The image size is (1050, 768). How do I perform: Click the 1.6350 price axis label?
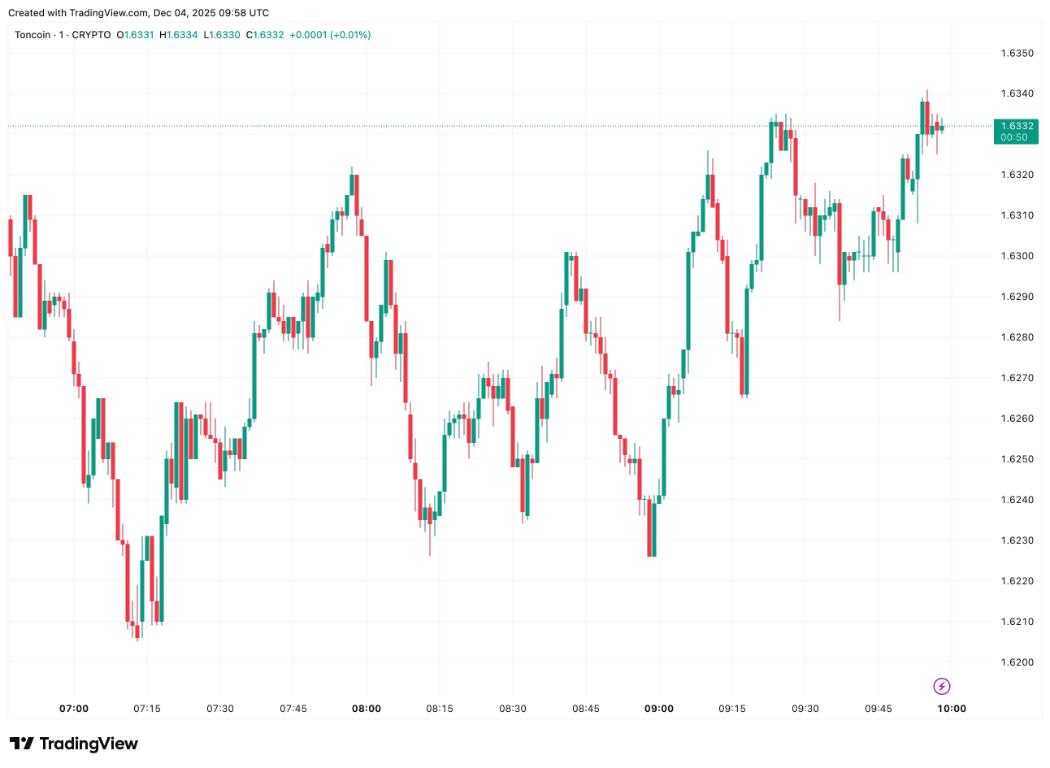pos(1016,52)
